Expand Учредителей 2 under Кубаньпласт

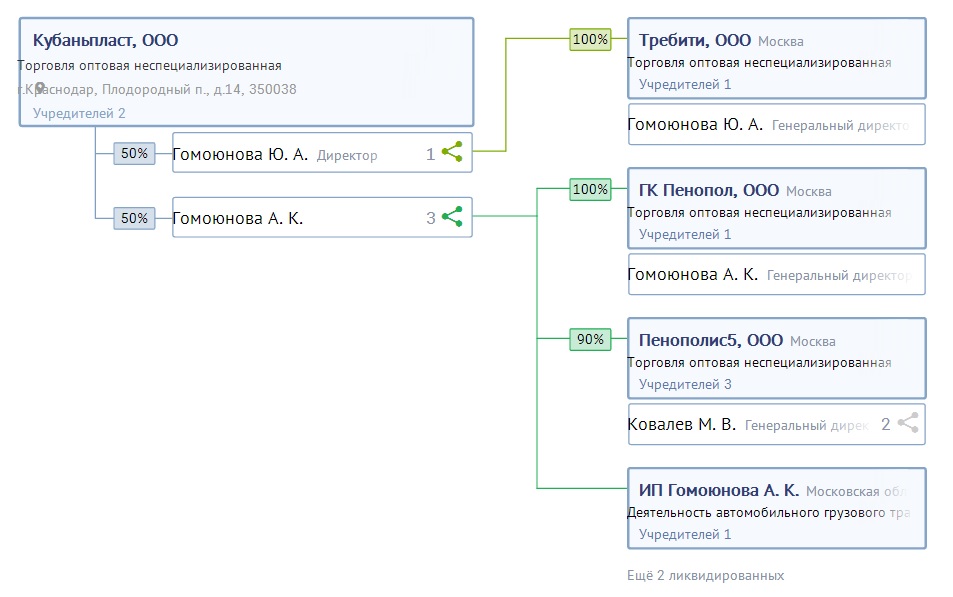tap(79, 113)
